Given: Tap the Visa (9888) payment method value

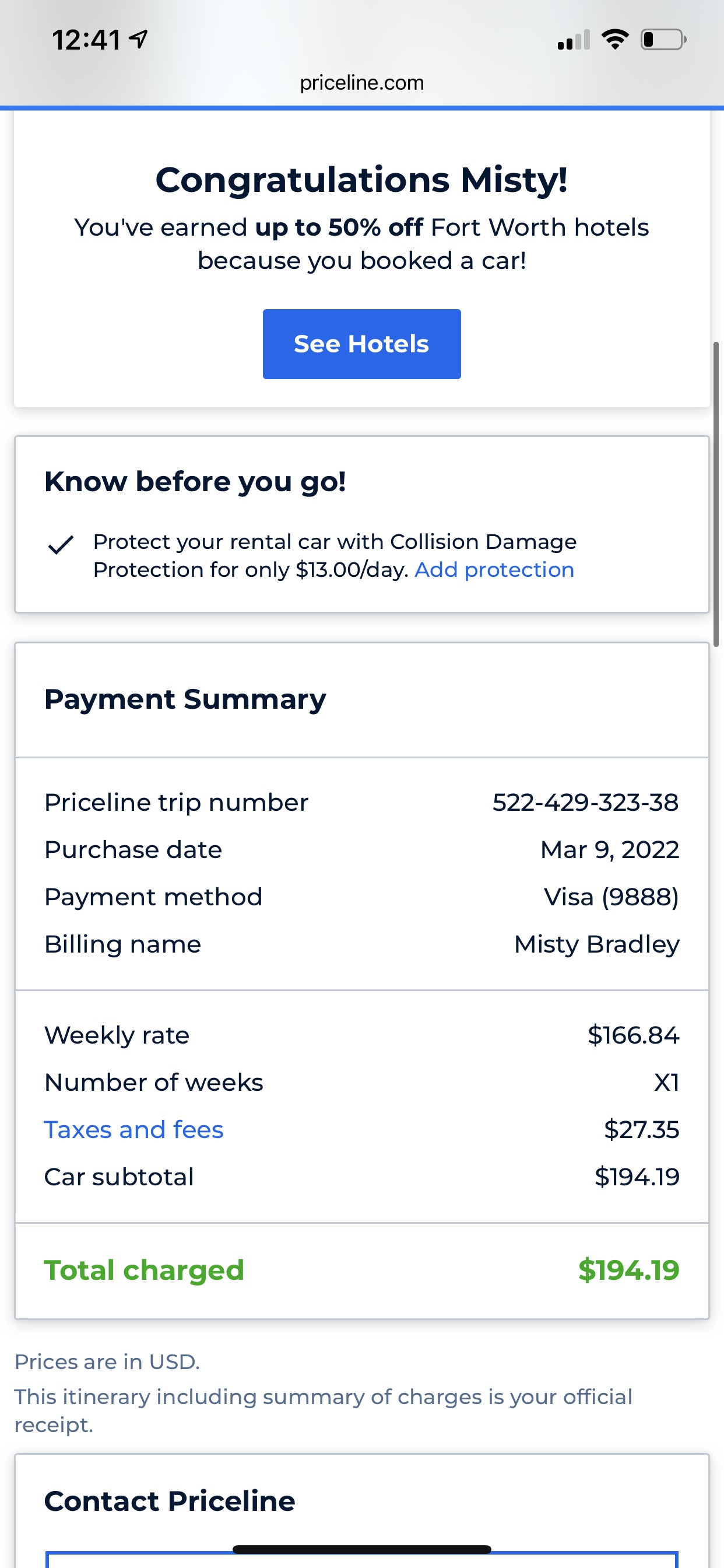Looking at the screenshot, I should 611,897.
